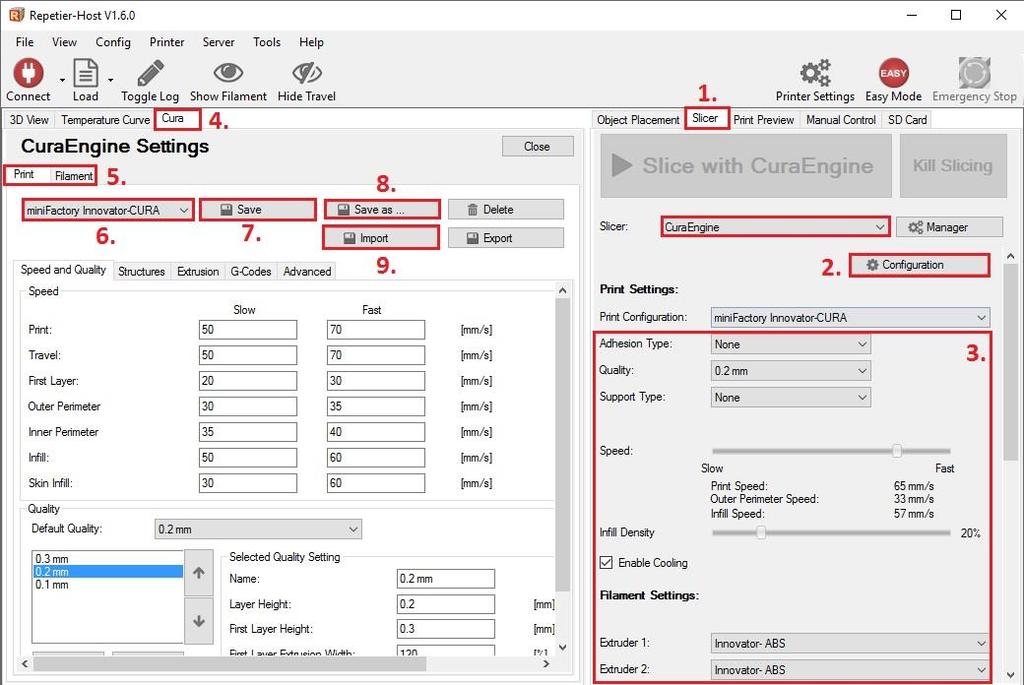Open the Load dropdown arrow

point(110,80)
